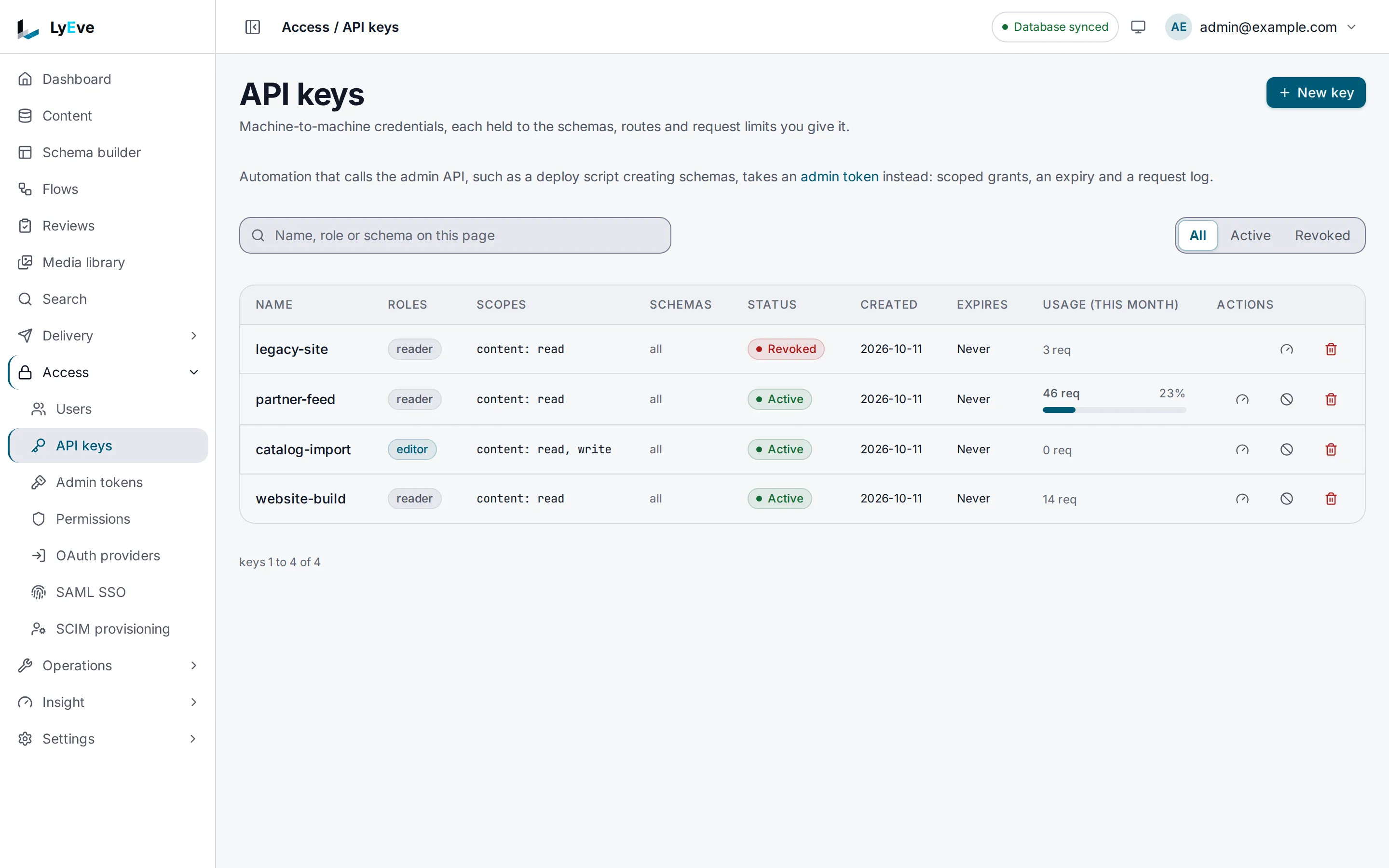The image size is (1389, 868).
Task: Click partner-feed usage progress bar
Action: point(1114,410)
